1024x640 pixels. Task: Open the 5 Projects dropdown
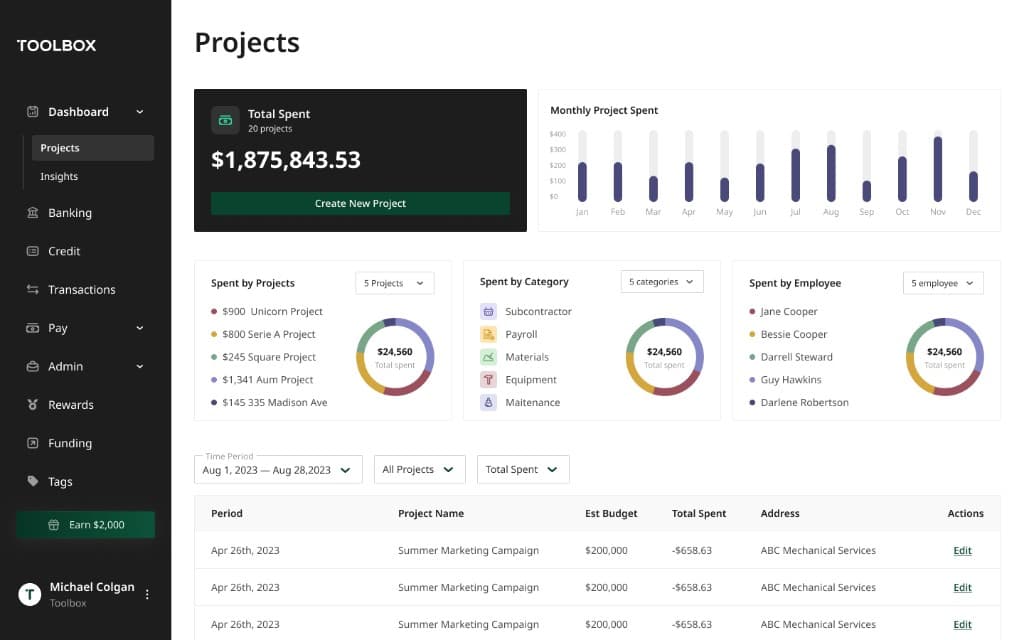tap(394, 282)
